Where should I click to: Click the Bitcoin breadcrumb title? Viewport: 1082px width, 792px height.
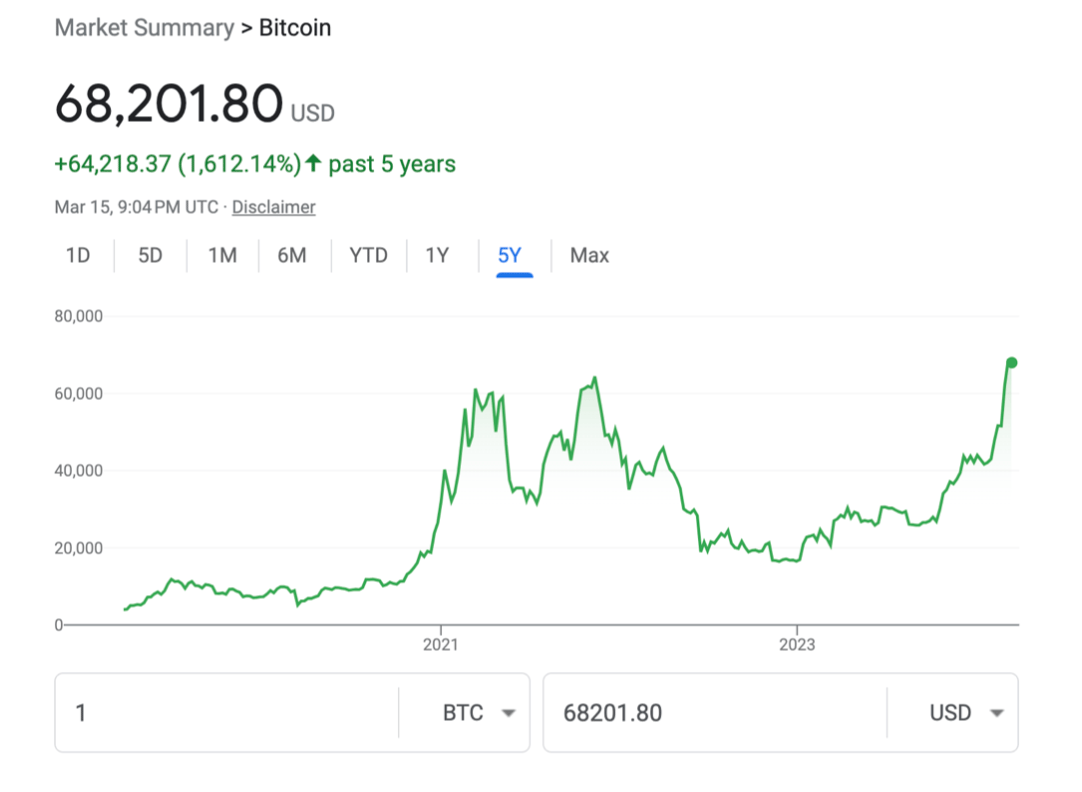(295, 28)
